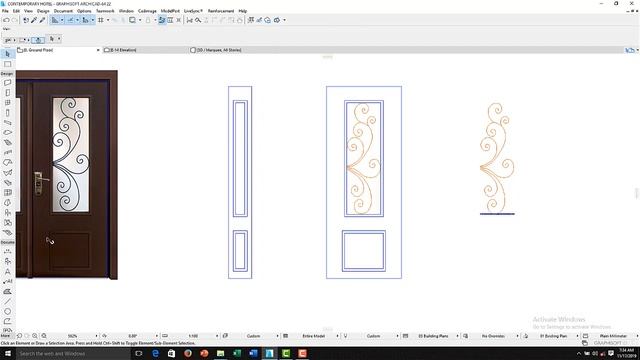
Task: Open the Teamwork menu
Action: pyautogui.click(x=105, y=11)
